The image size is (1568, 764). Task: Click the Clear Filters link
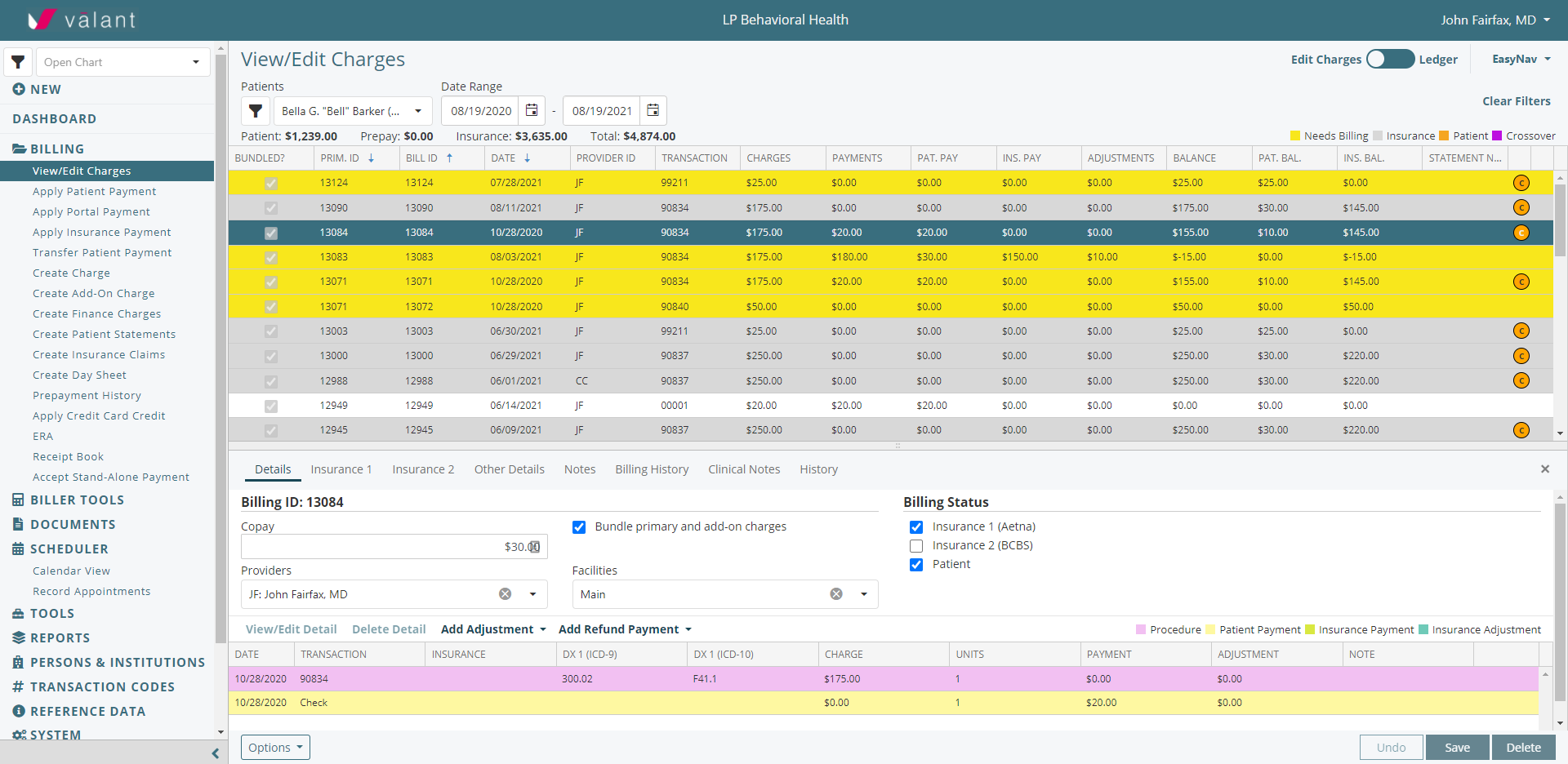pos(1516,101)
